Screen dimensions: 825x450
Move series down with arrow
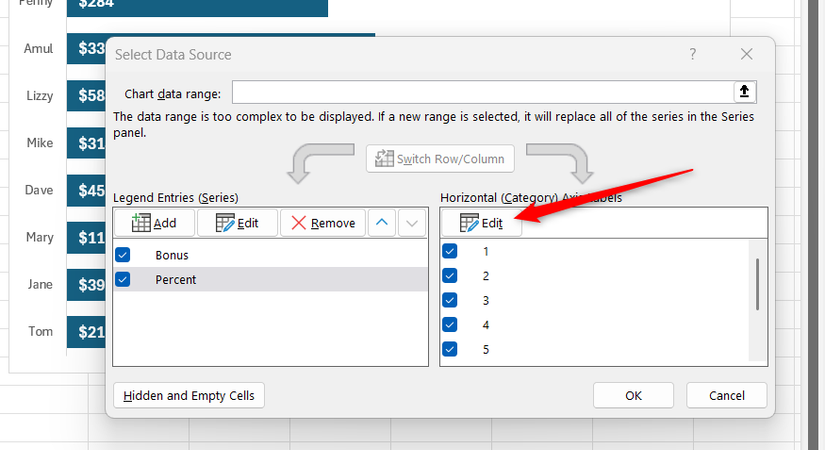[x=412, y=223]
